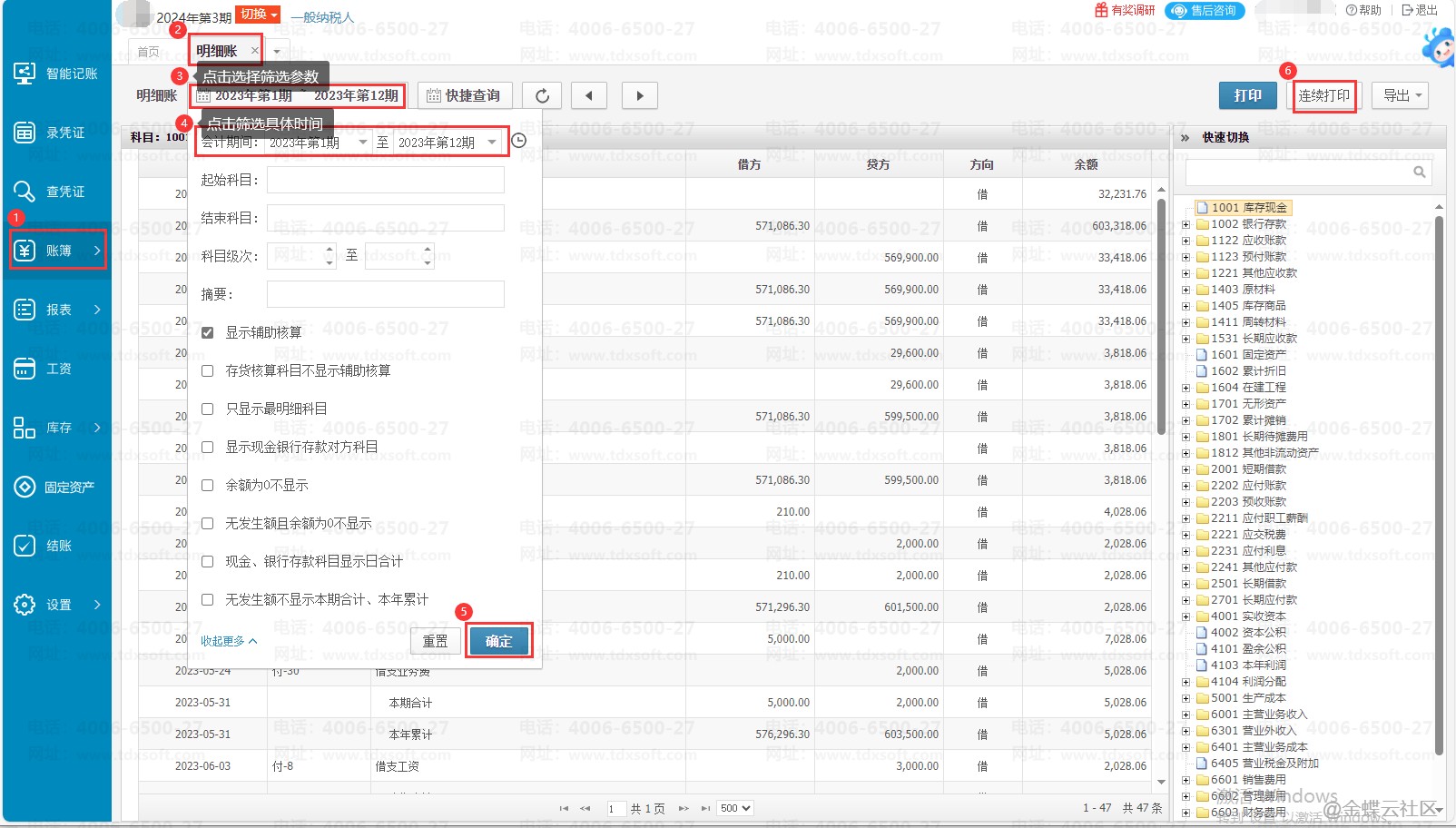The height and width of the screenshot is (828, 1456).
Task: Open the page size 500 dropdown
Action: 734,808
